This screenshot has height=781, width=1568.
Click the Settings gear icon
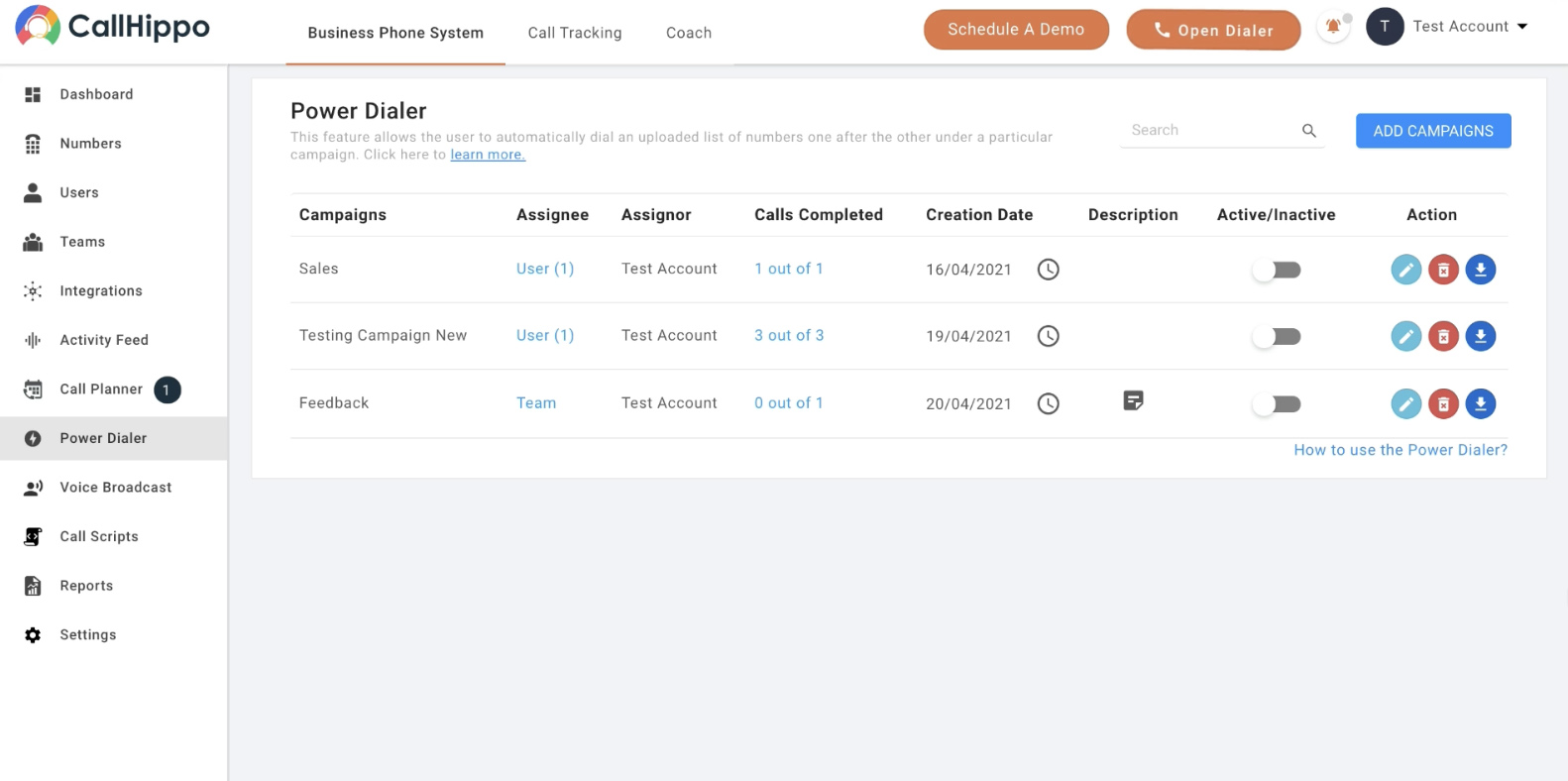tap(33, 635)
